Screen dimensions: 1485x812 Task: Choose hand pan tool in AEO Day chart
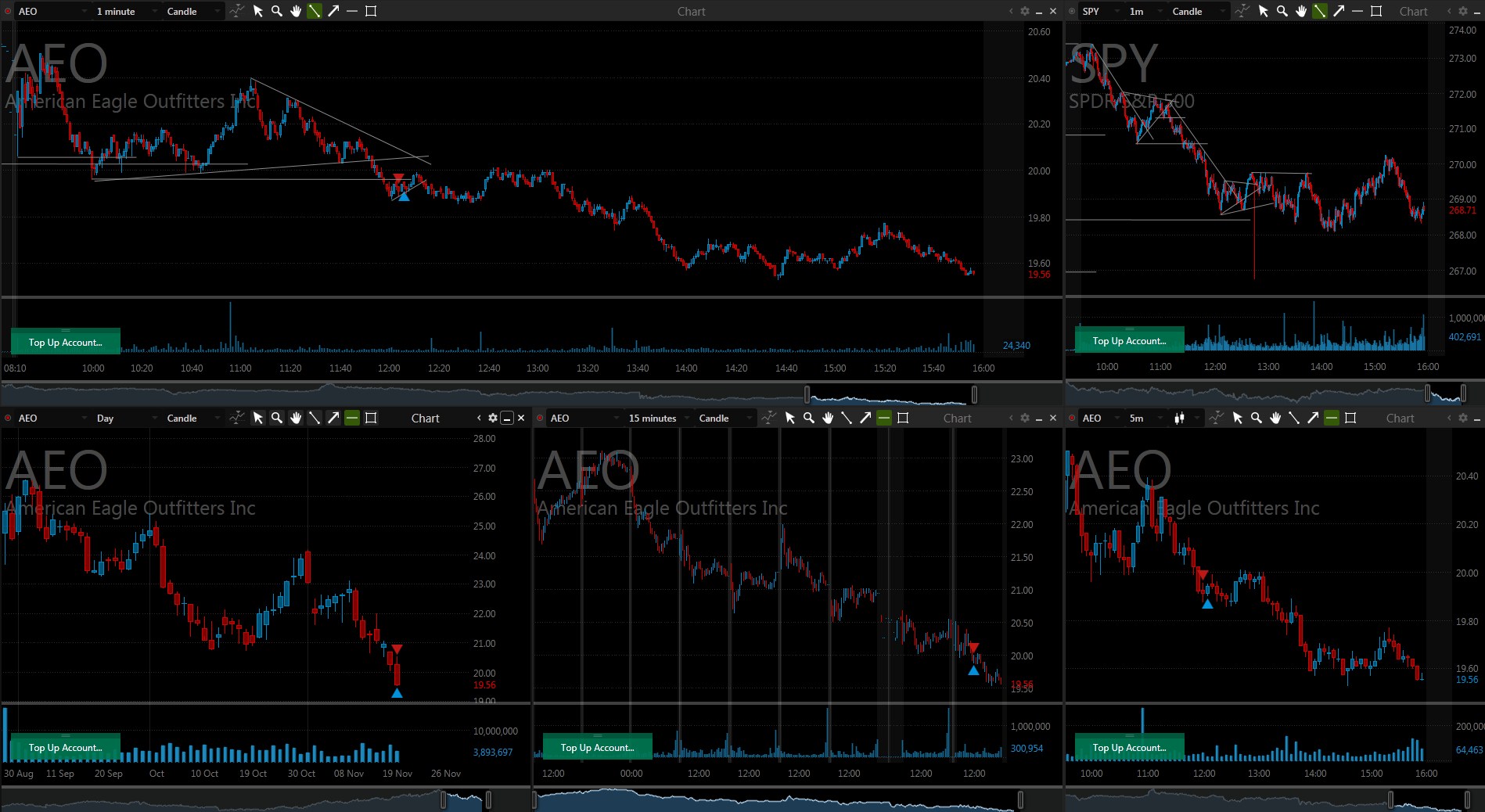pos(296,418)
